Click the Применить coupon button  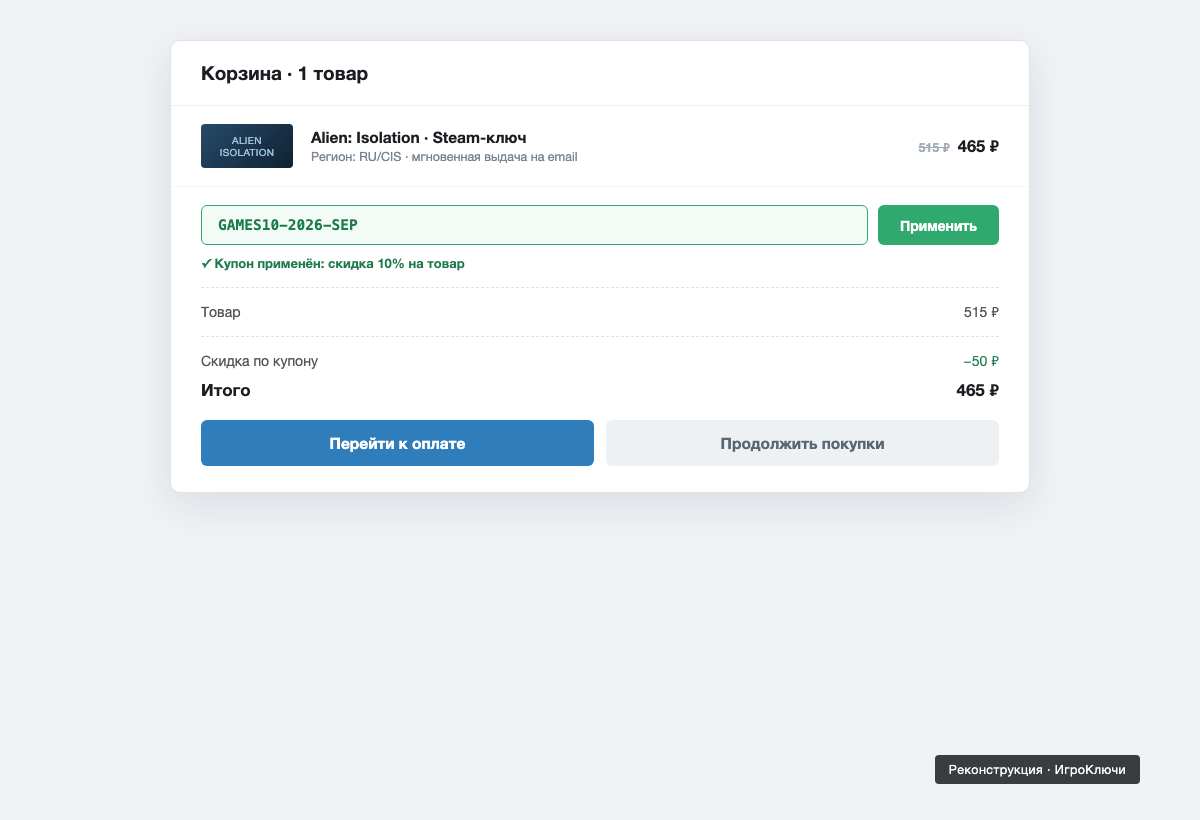click(938, 225)
